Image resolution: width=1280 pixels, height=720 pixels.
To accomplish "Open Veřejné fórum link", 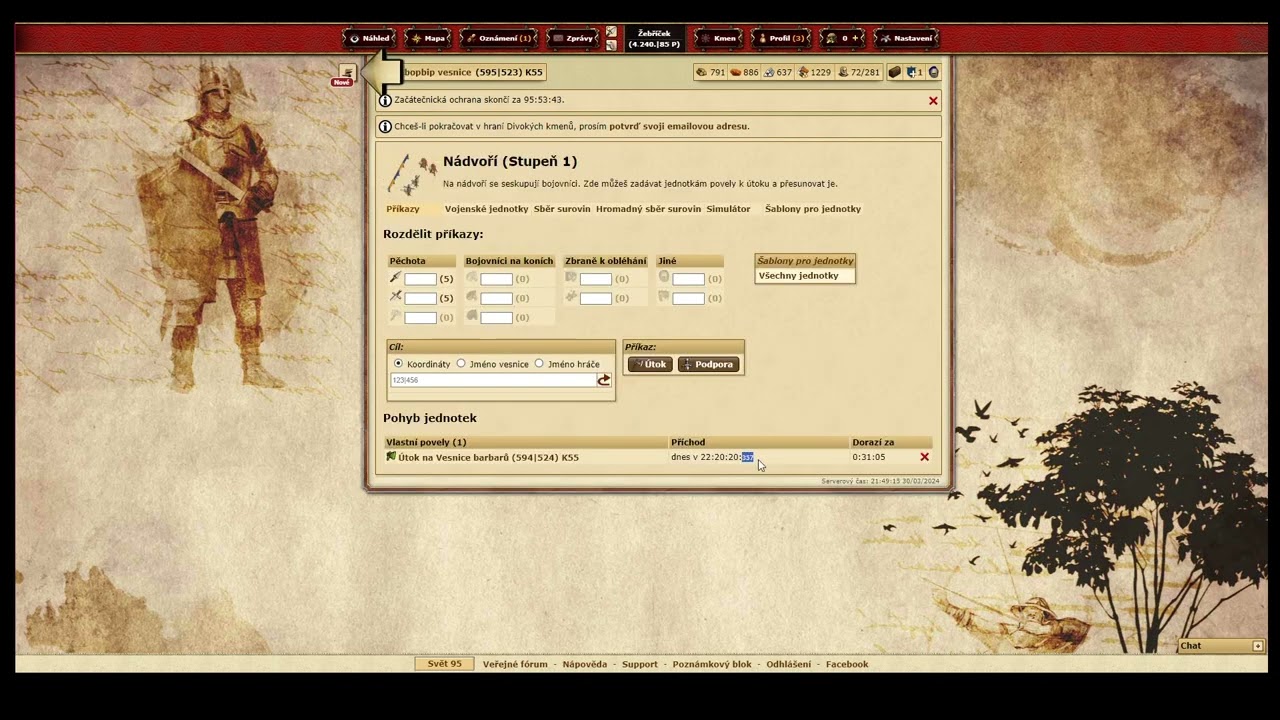I will (x=515, y=664).
